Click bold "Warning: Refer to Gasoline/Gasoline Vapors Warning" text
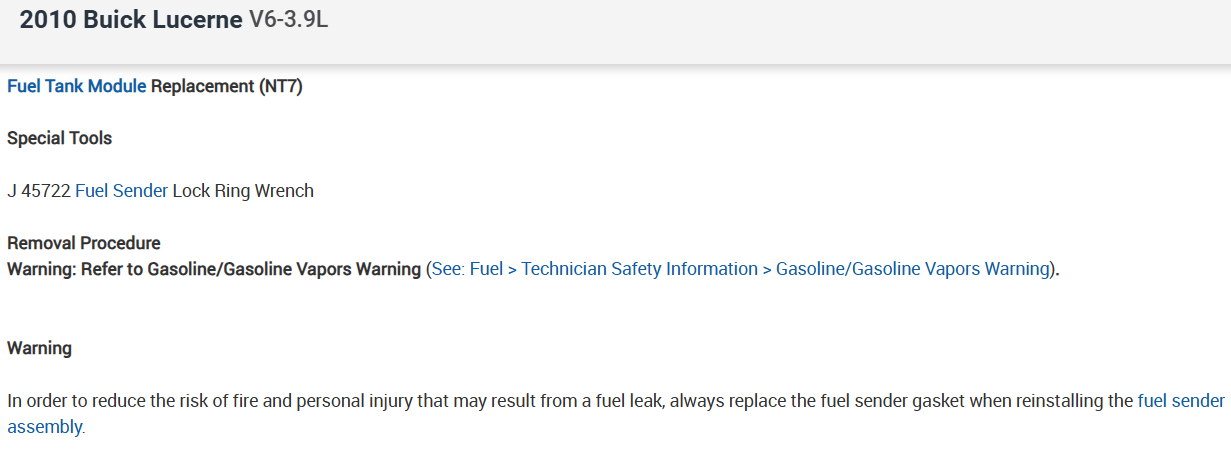This screenshot has height=466, width=1231. click(x=214, y=269)
